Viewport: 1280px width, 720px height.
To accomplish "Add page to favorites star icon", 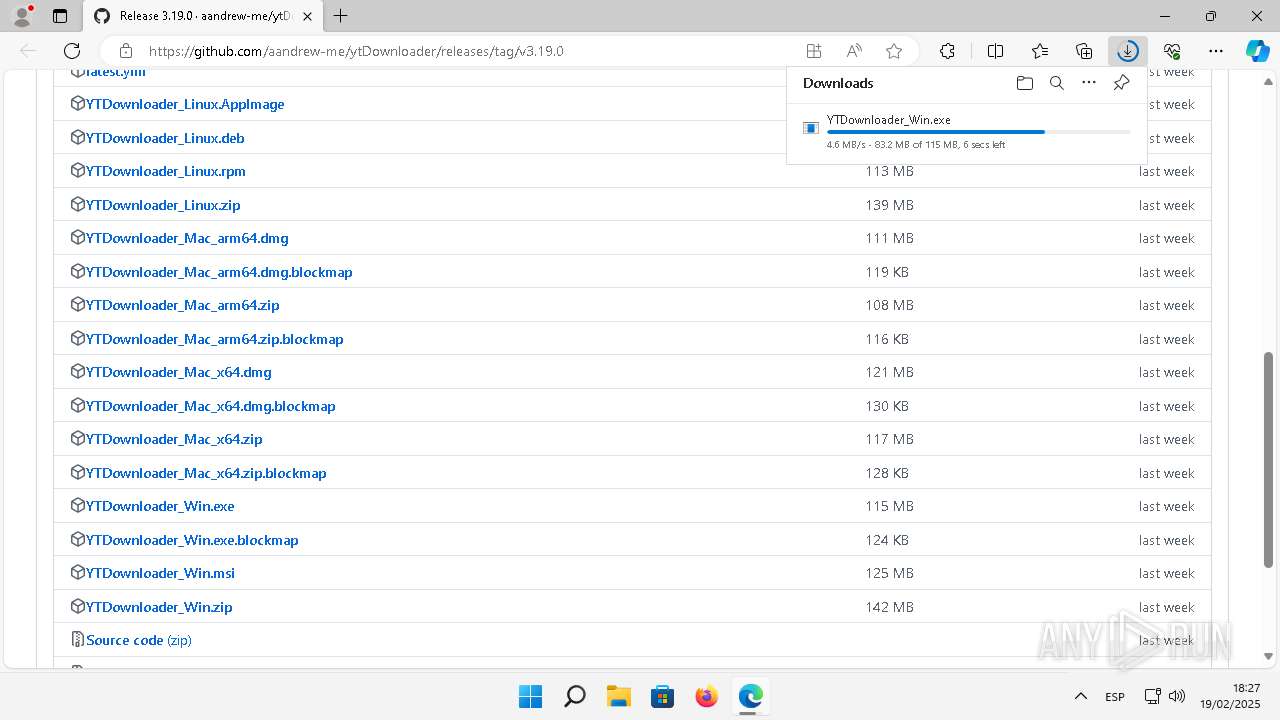I will click(x=894, y=51).
